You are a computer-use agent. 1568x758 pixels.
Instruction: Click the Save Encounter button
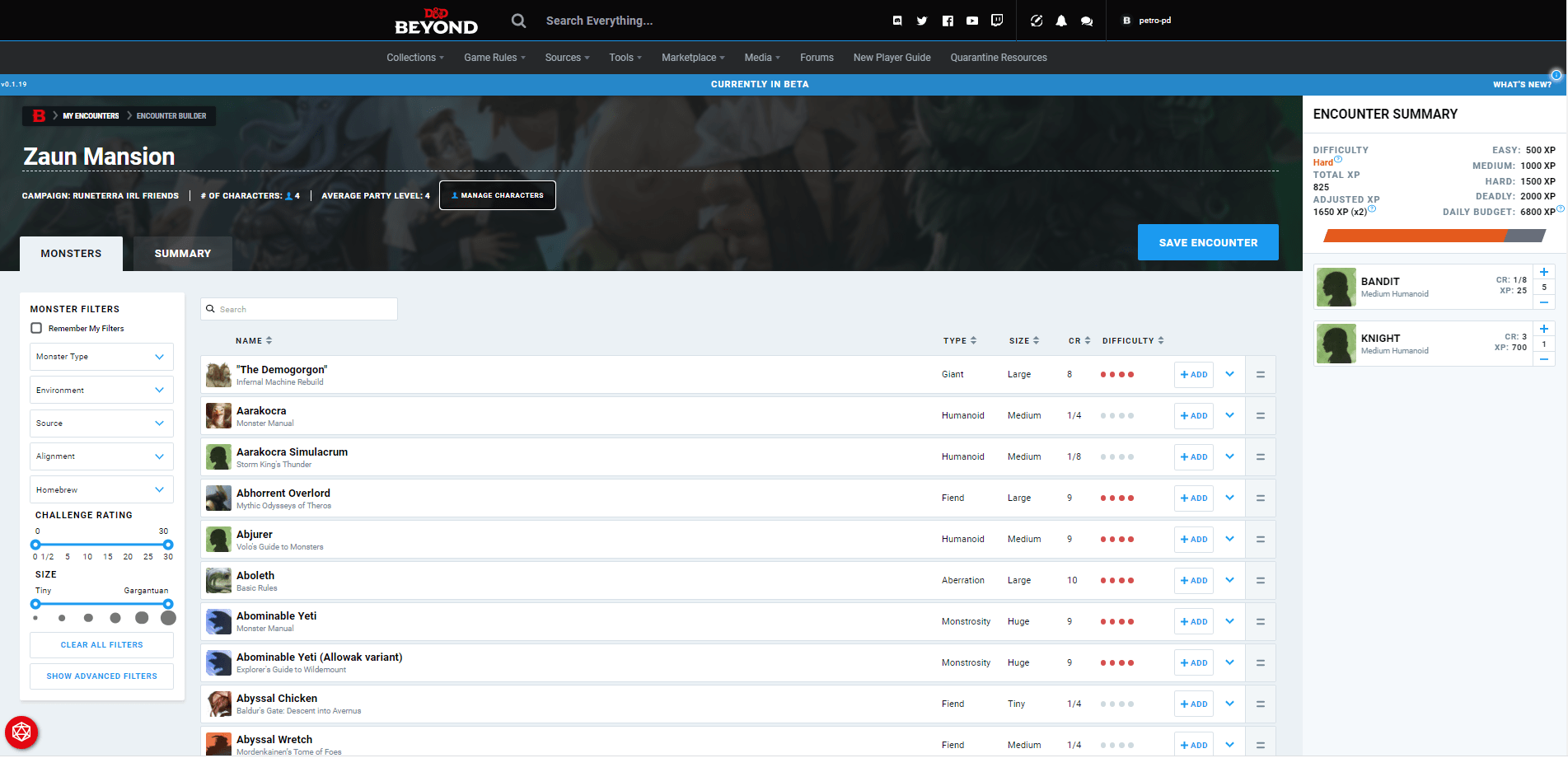tap(1208, 242)
